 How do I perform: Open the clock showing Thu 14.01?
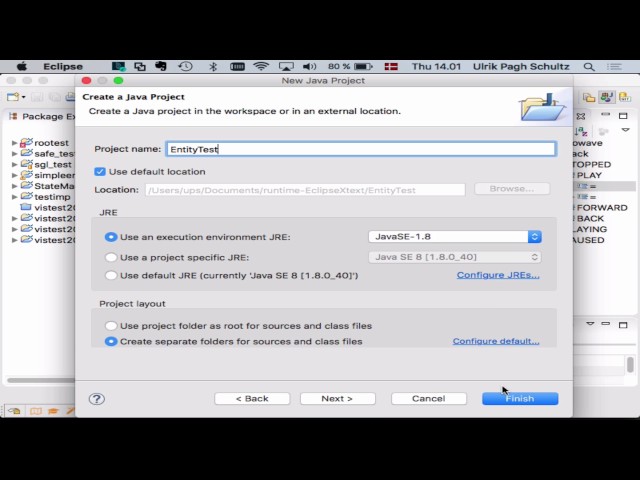coord(436,67)
